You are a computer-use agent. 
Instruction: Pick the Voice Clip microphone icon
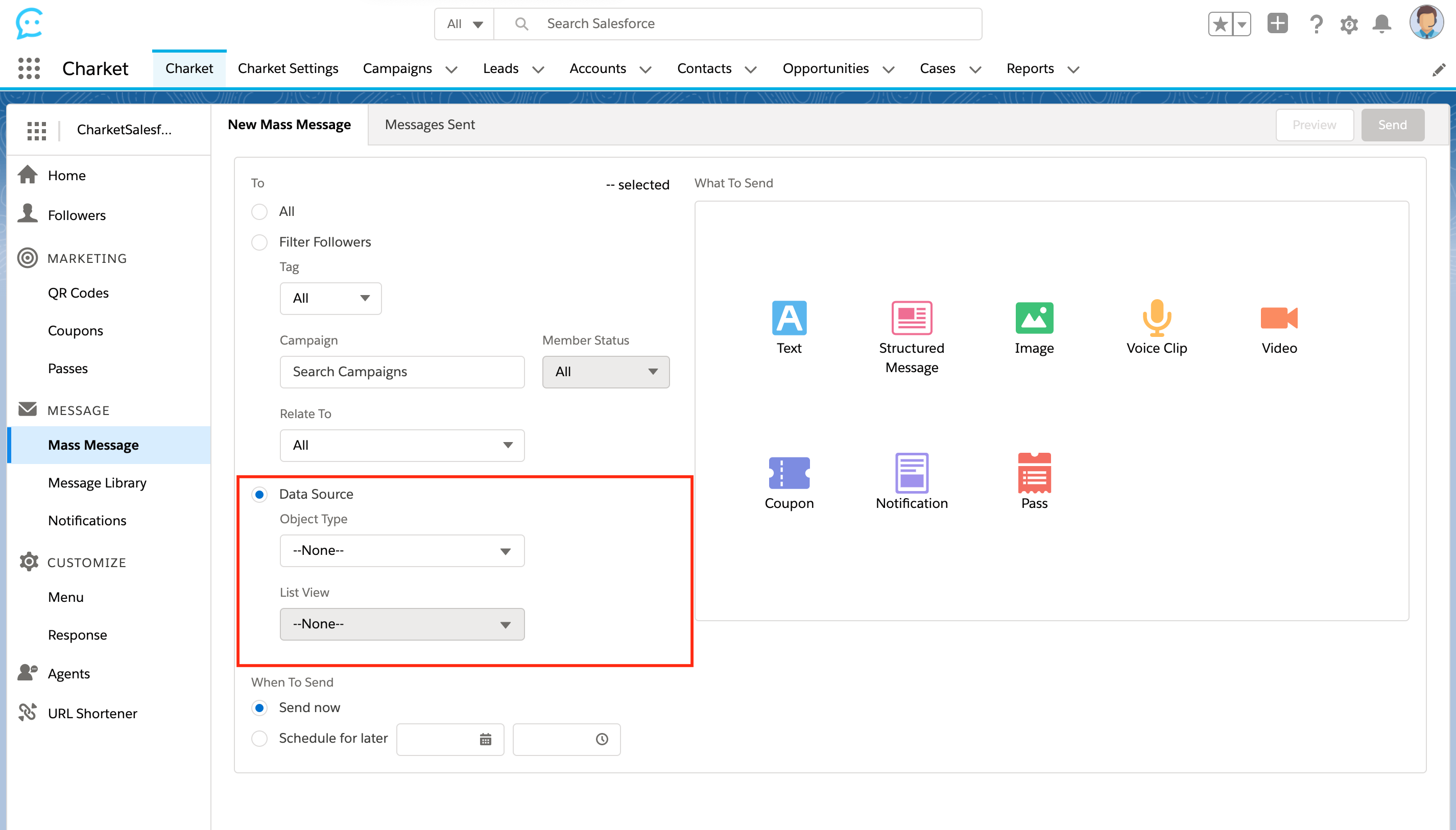click(x=1156, y=318)
